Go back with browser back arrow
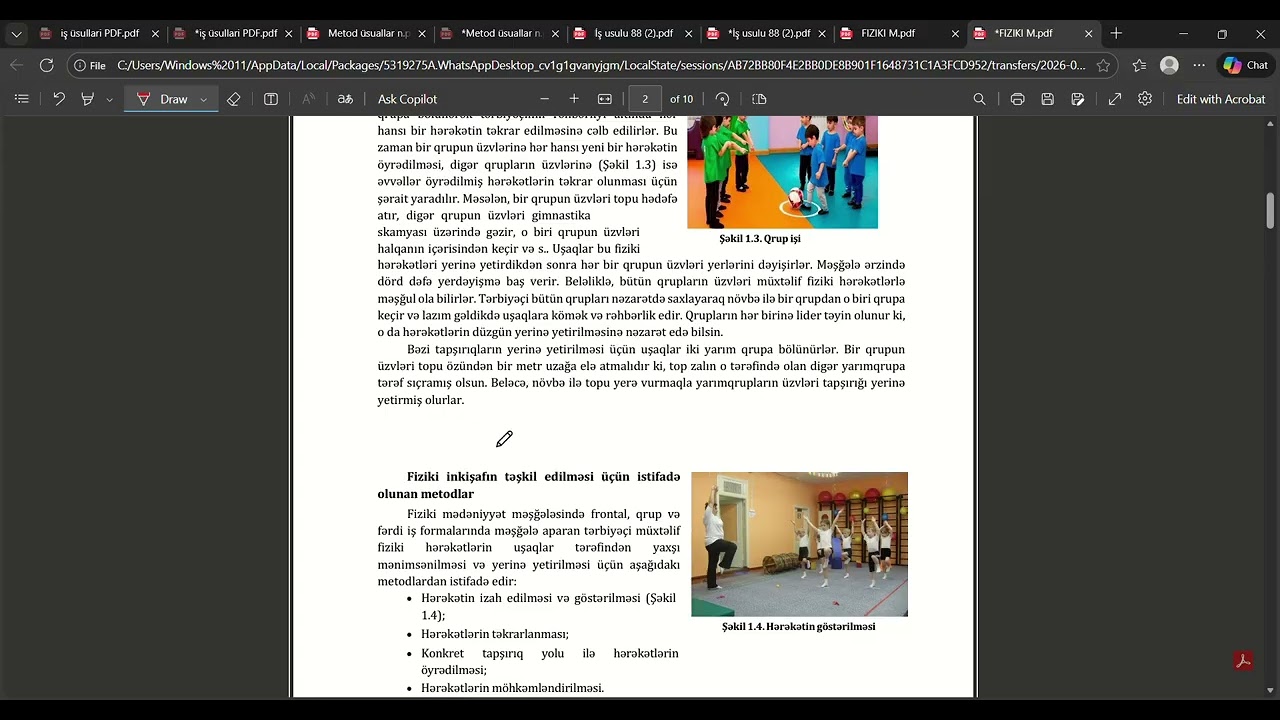Viewport: 1280px width, 720px height. (16, 65)
